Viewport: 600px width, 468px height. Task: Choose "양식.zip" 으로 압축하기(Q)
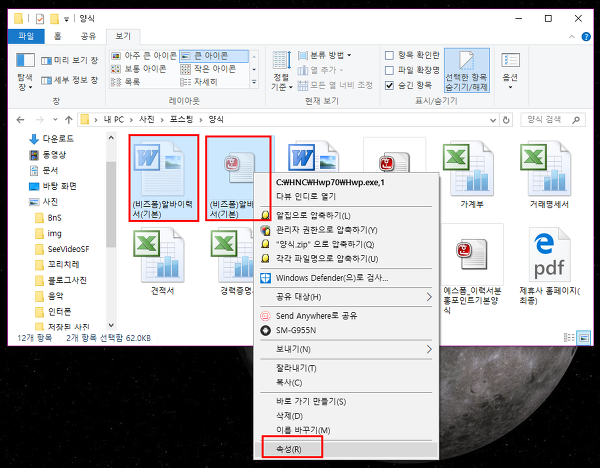pyautogui.click(x=346, y=244)
